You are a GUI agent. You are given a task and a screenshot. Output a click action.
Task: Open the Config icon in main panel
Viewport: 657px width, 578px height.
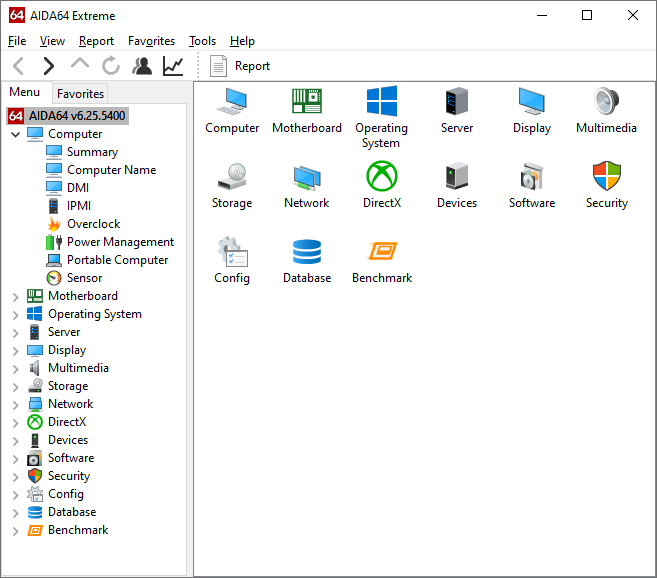[x=232, y=252]
